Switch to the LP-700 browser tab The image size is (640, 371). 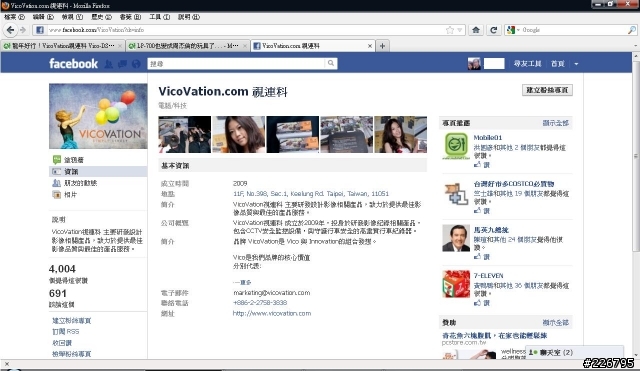(188, 46)
